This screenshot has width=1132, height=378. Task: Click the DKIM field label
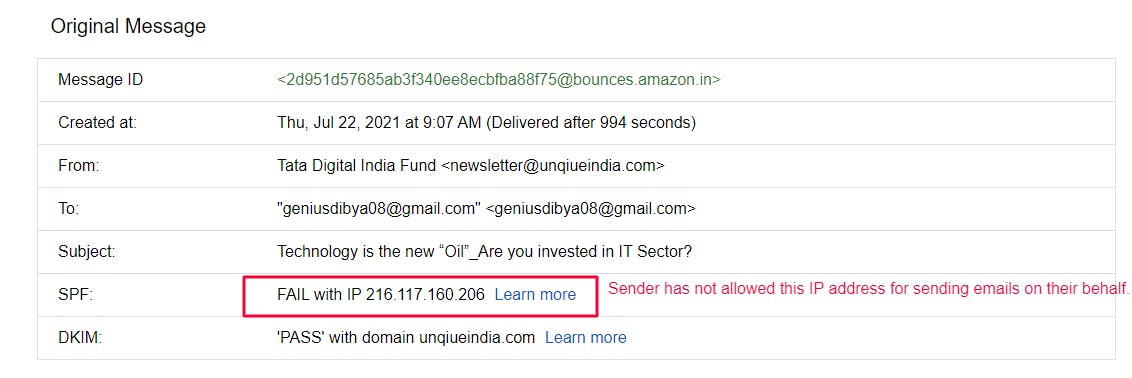tap(80, 338)
